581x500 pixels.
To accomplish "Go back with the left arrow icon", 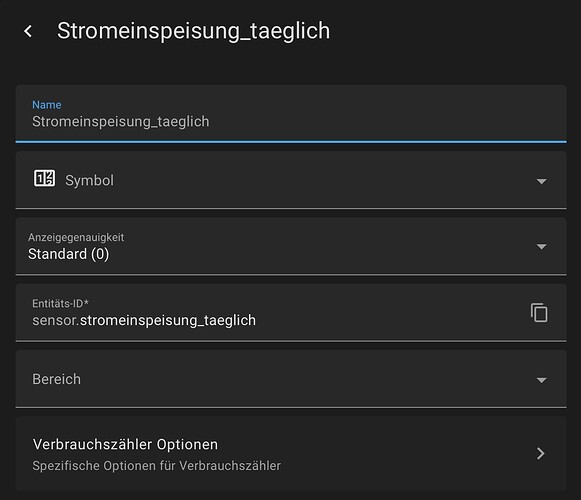I will tap(28, 31).
